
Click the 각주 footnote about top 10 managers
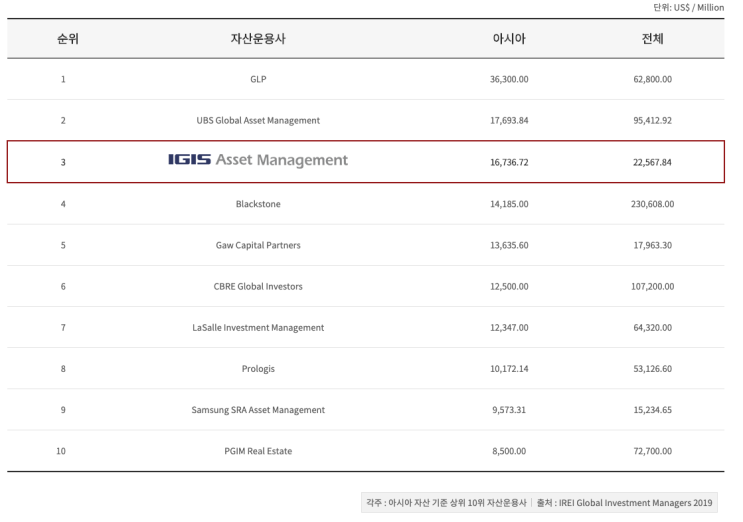coord(446,503)
